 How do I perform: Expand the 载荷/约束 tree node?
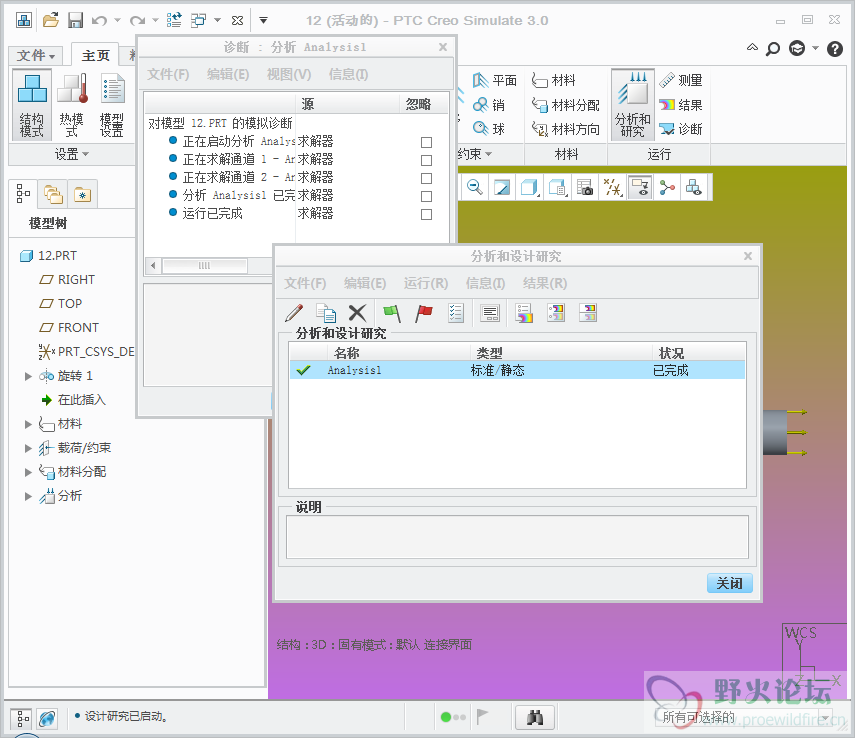28,448
